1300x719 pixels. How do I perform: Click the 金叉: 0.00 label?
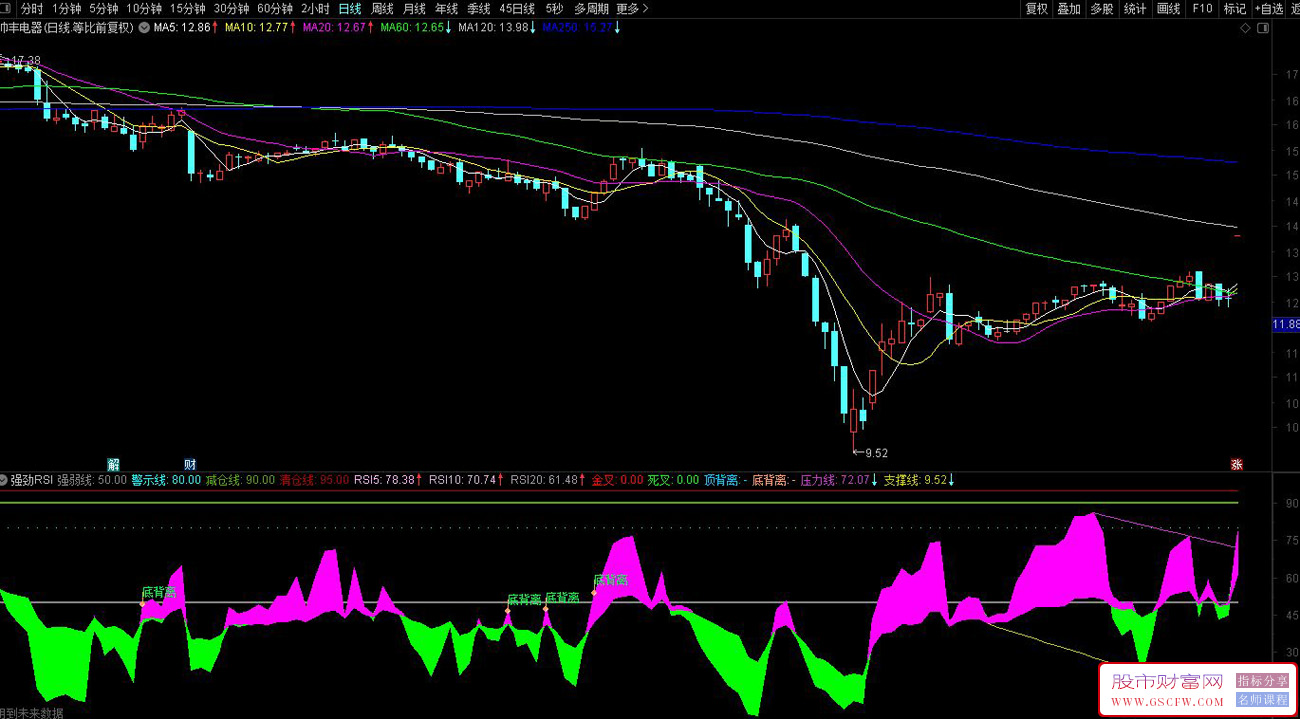pos(617,480)
